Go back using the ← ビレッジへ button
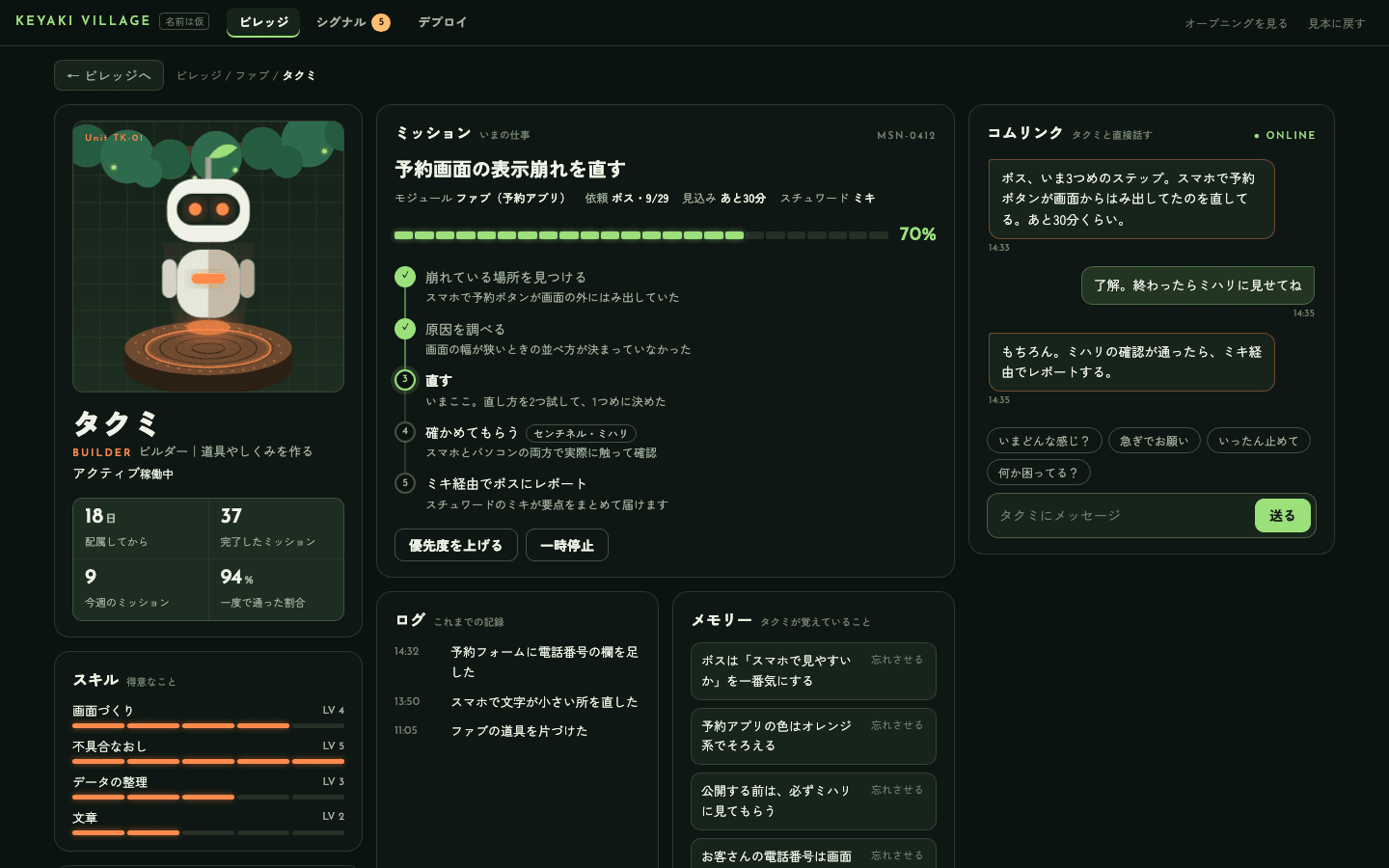 click(x=109, y=75)
